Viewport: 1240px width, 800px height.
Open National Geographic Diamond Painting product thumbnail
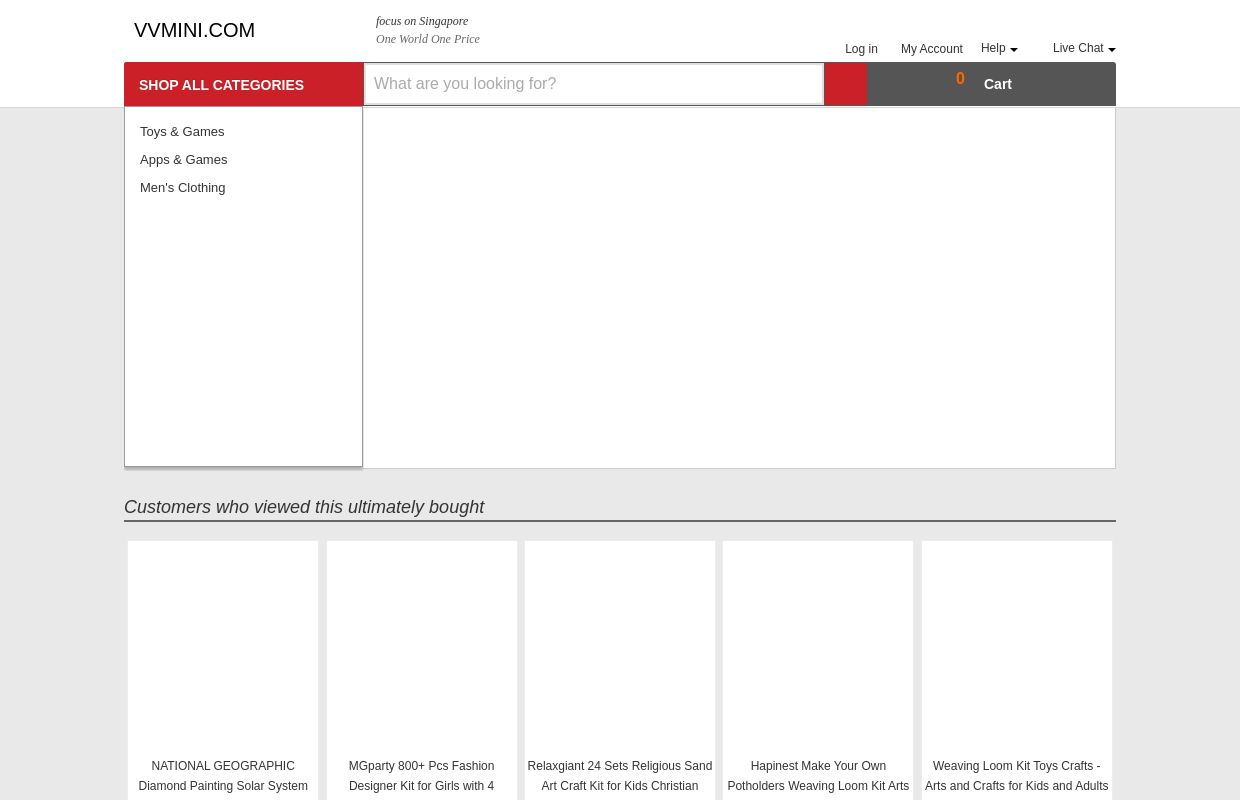(223, 646)
